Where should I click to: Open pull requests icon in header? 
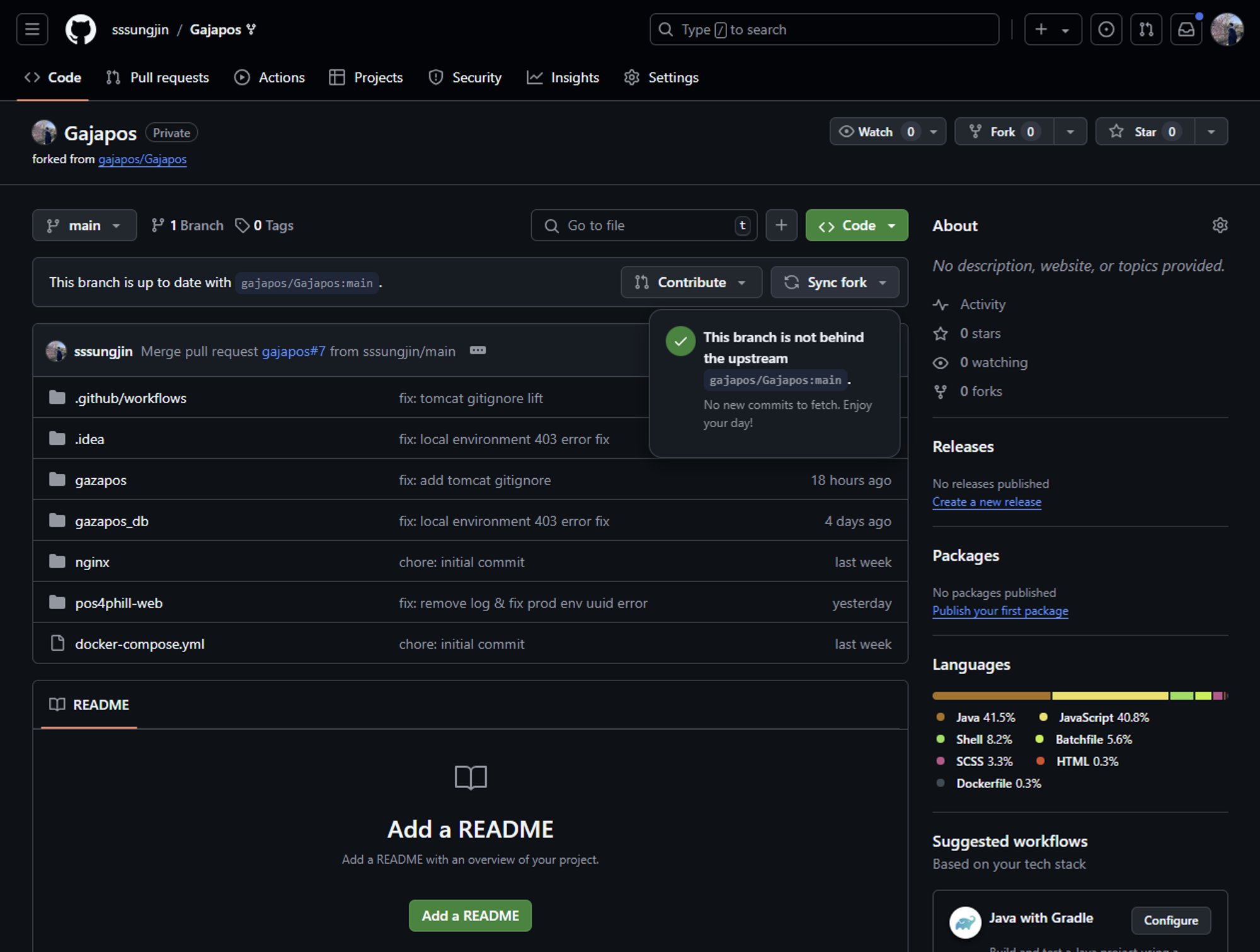pos(1146,30)
